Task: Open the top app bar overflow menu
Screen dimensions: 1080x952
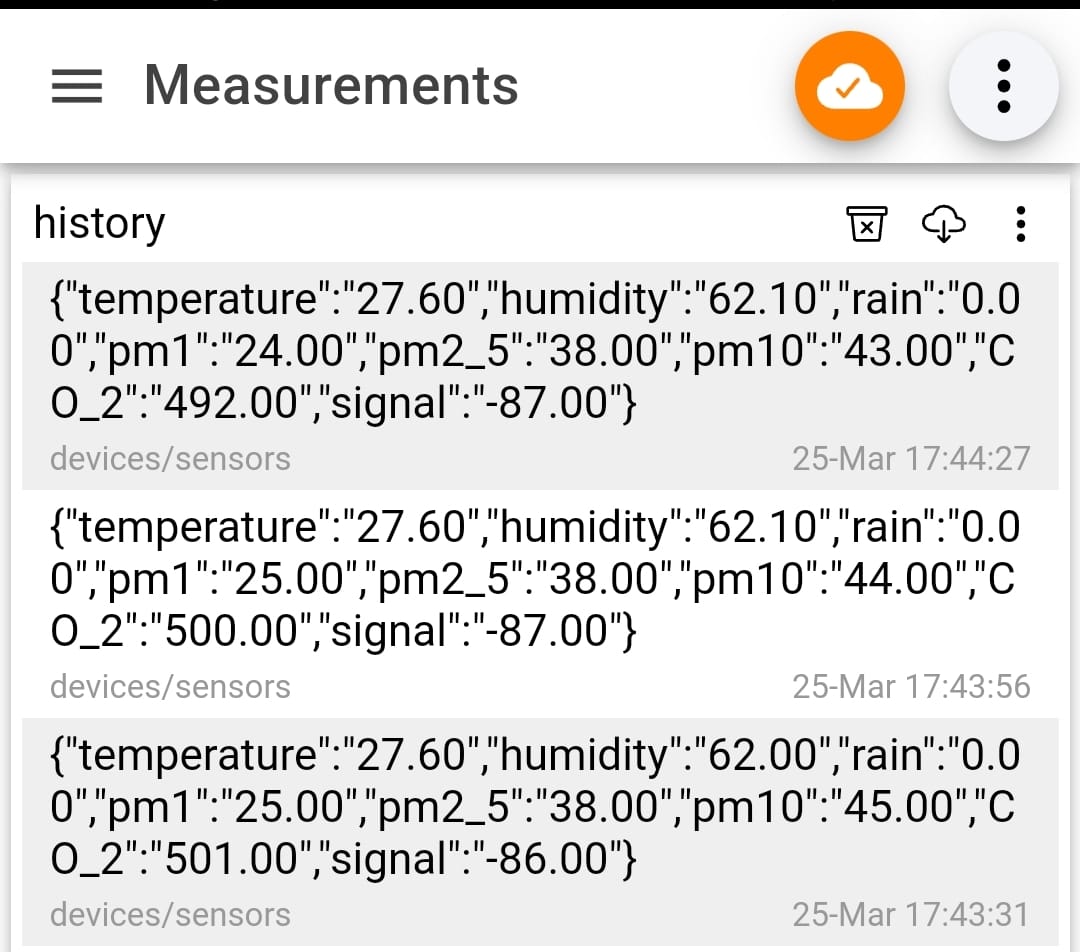Action: pyautogui.click(x=1003, y=87)
